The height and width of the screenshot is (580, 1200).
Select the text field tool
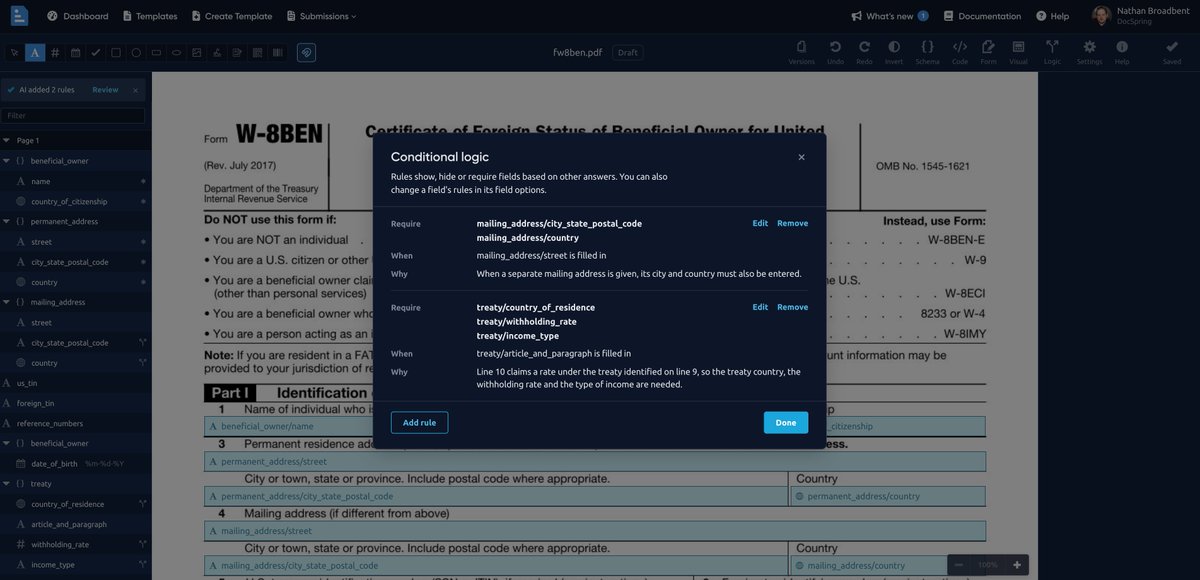pos(35,52)
